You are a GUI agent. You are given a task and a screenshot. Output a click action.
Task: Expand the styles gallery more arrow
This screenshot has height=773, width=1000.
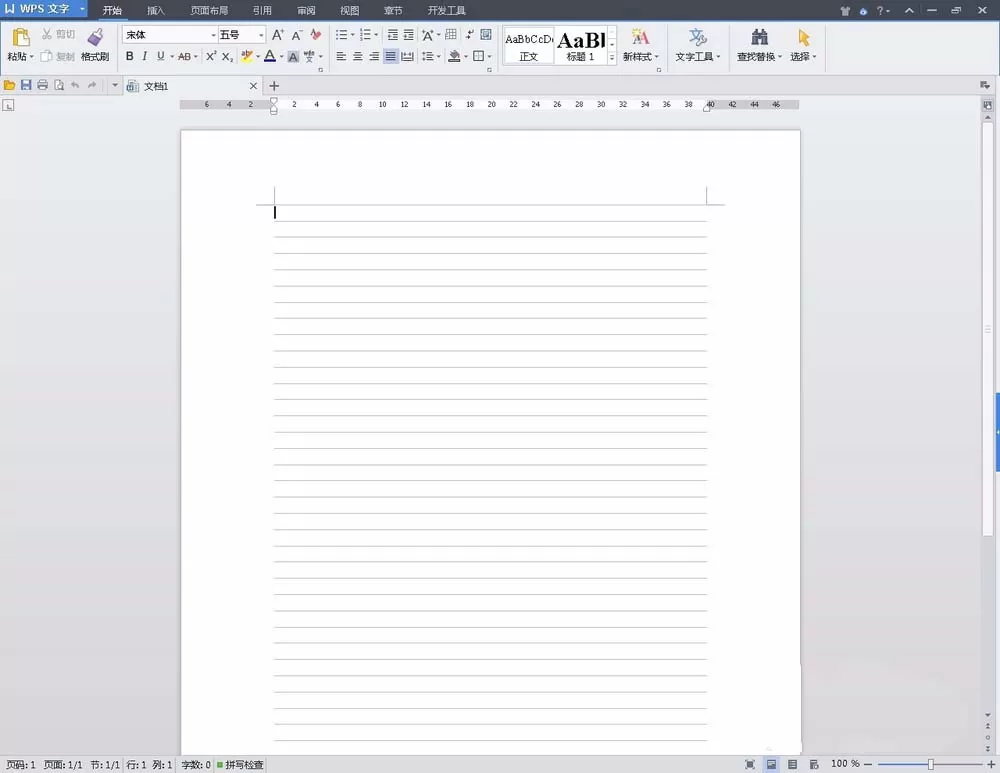[612, 57]
